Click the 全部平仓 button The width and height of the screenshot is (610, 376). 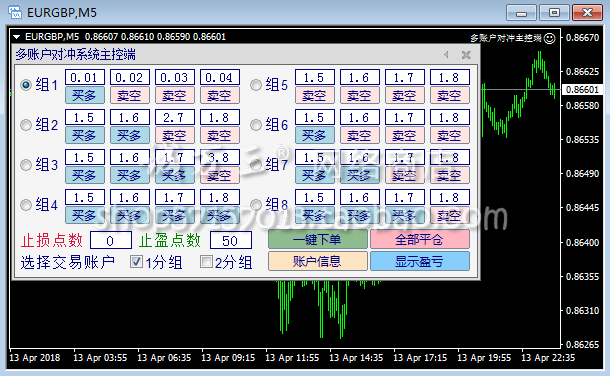pos(420,240)
